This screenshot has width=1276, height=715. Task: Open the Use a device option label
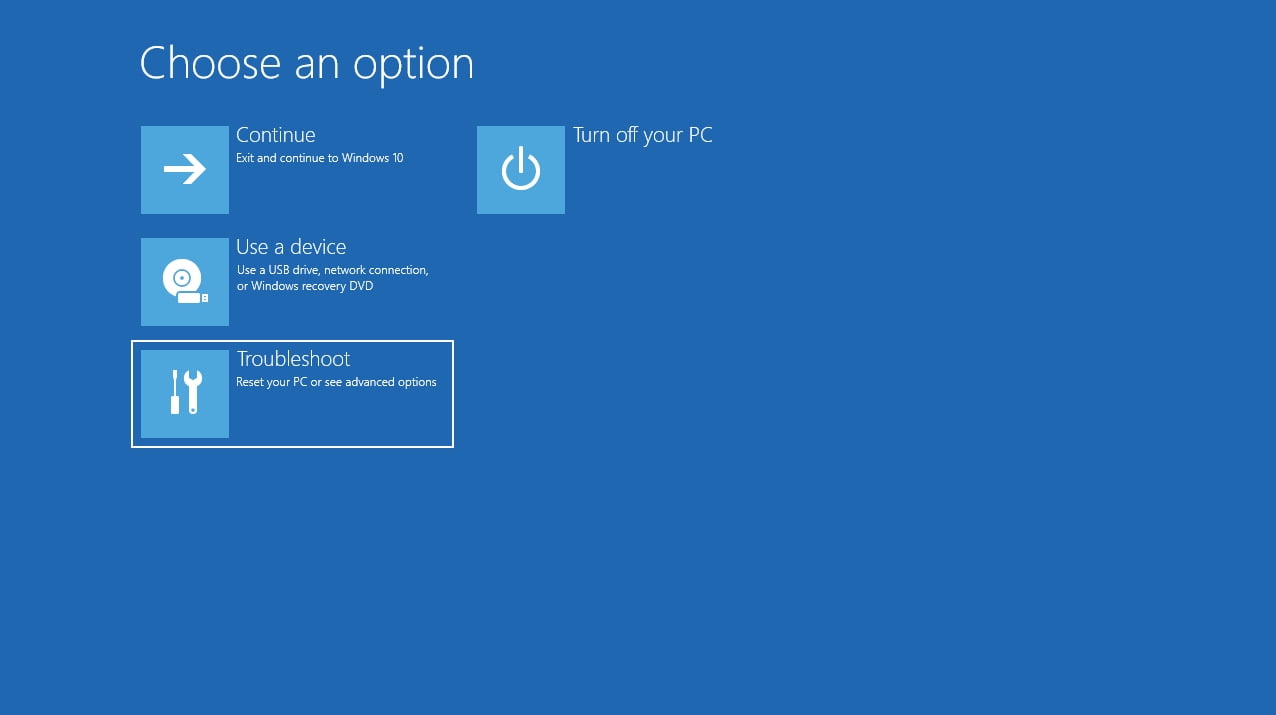291,247
